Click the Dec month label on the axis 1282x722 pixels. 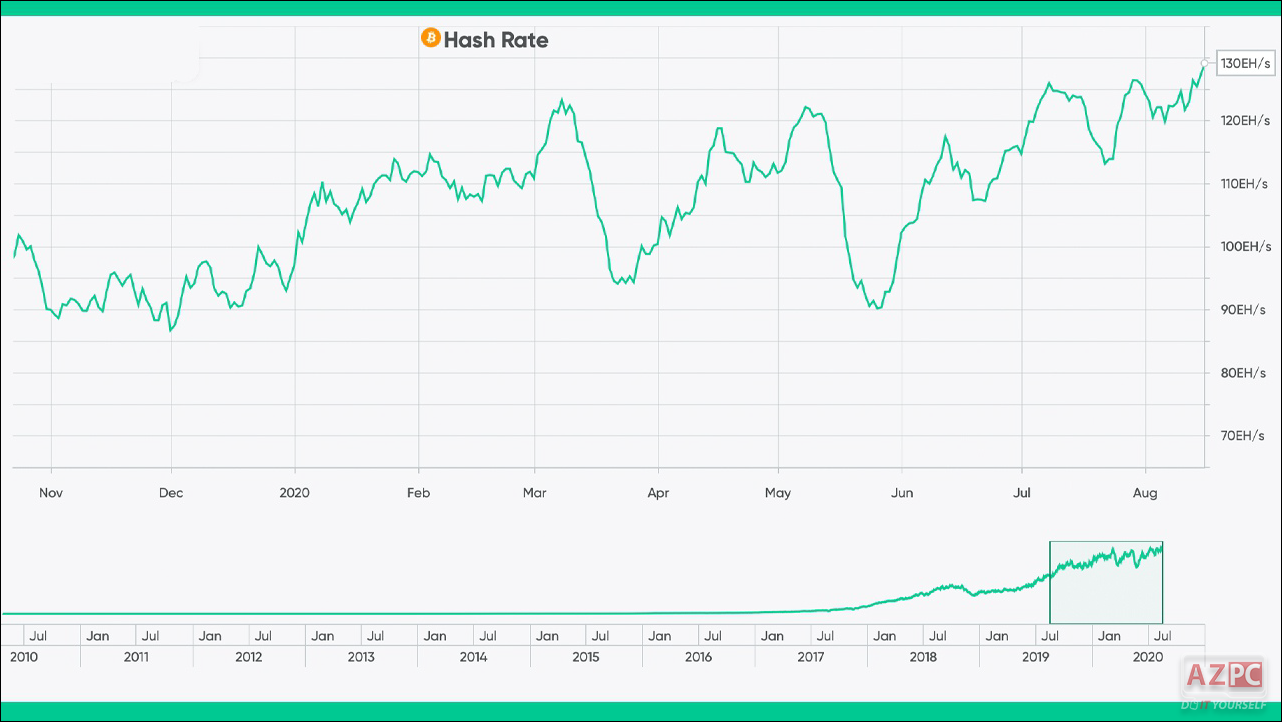[170, 492]
